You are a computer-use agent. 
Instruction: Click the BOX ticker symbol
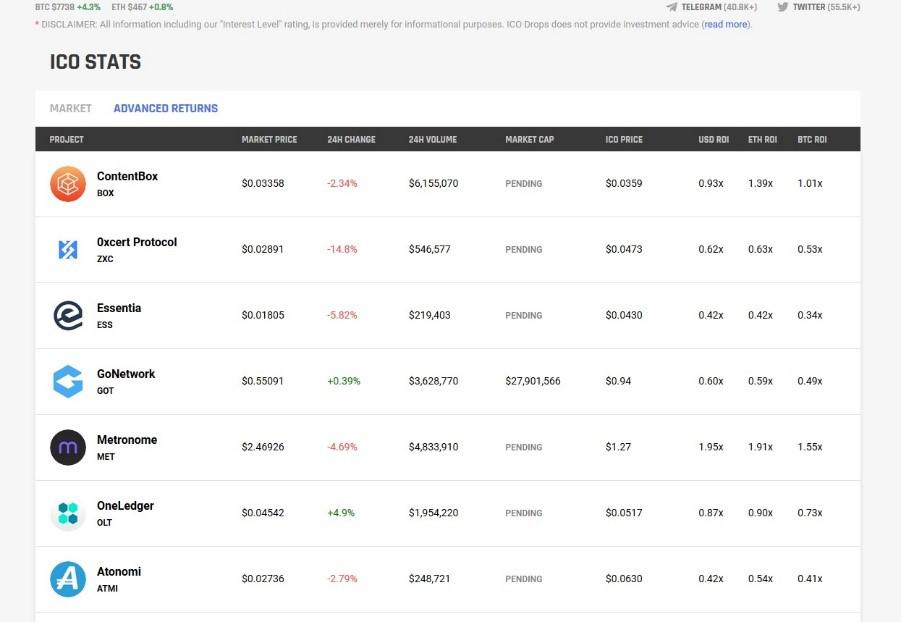(x=105, y=193)
